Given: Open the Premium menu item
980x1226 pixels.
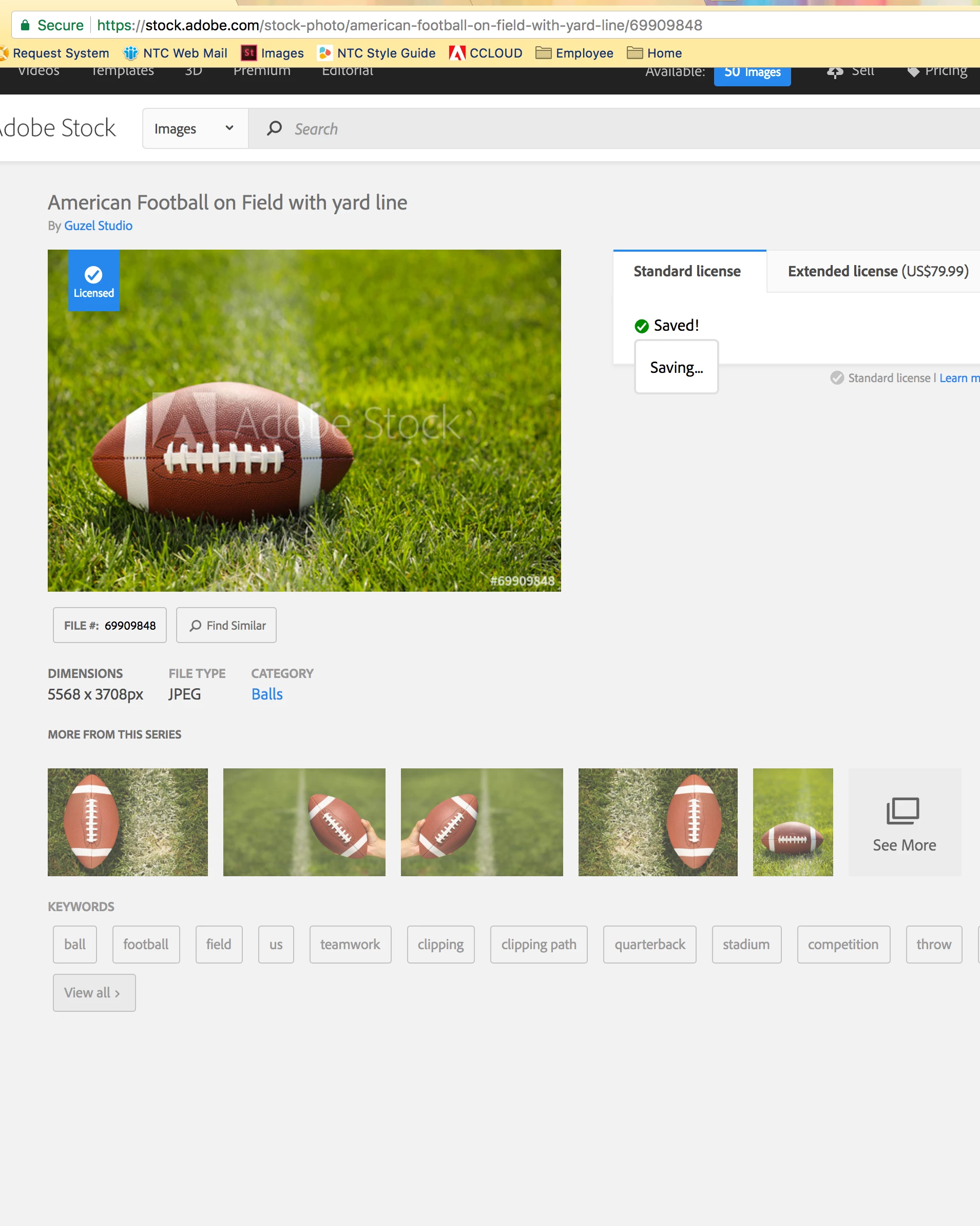Looking at the screenshot, I should pyautogui.click(x=262, y=71).
